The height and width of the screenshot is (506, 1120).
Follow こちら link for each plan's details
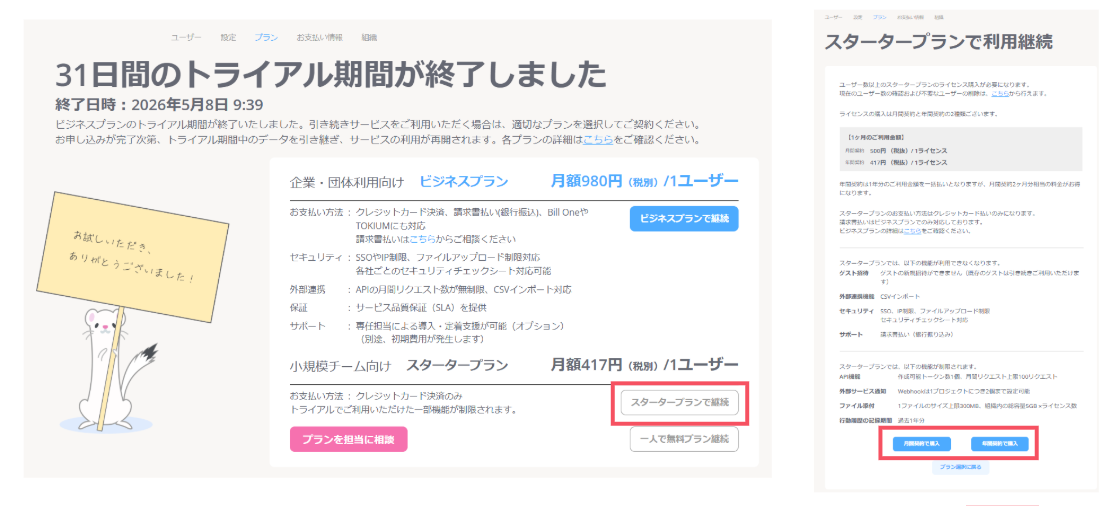[x=598, y=139]
